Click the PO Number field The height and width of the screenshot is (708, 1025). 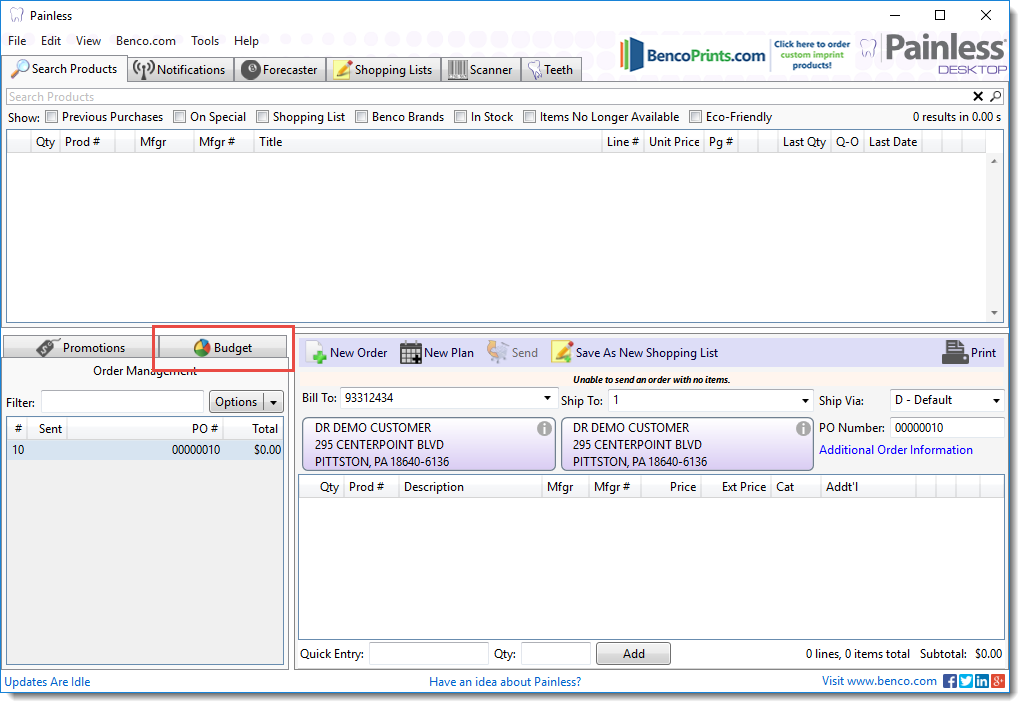click(947, 428)
